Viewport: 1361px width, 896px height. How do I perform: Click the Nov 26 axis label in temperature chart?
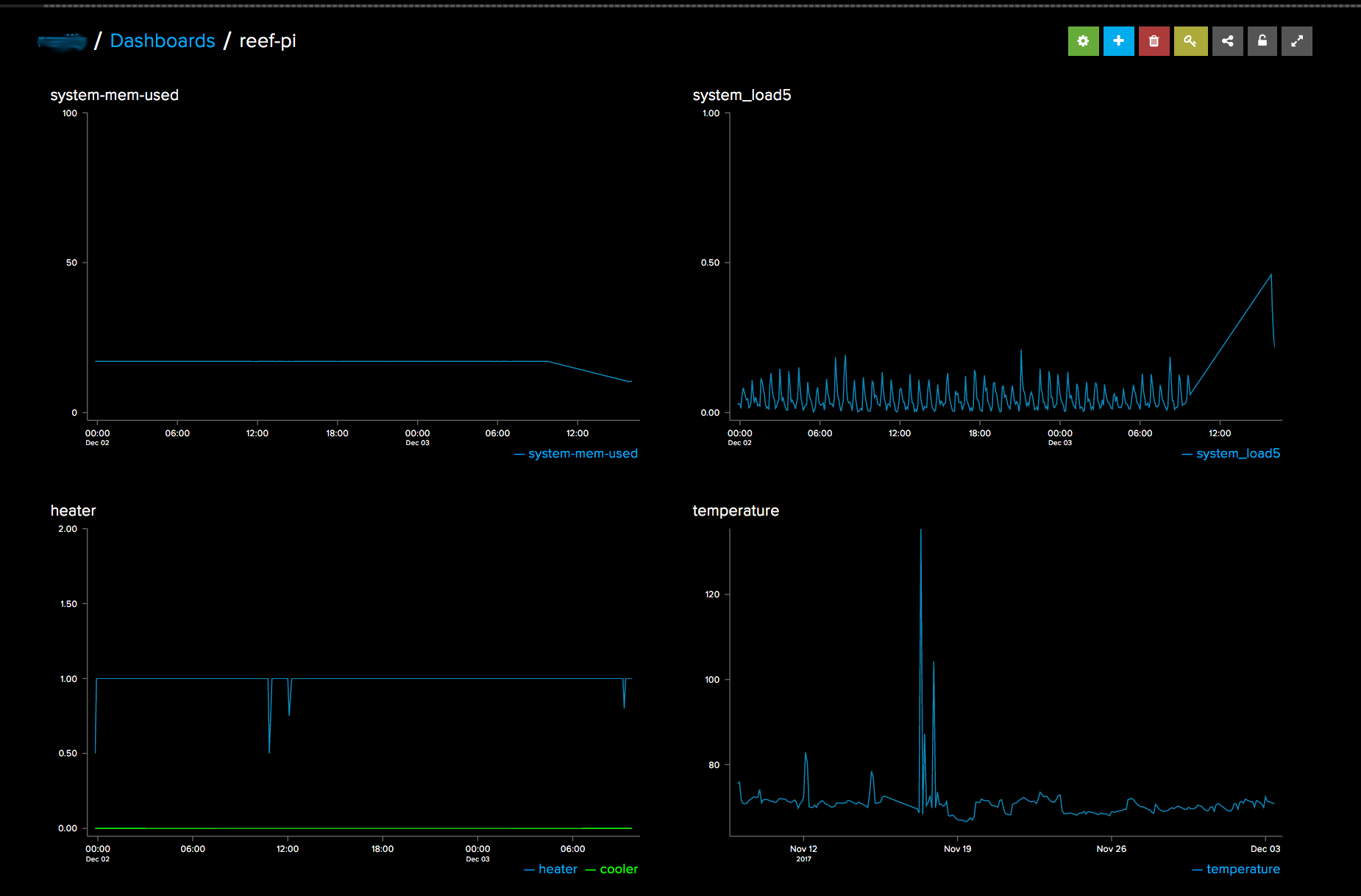coord(1111,849)
